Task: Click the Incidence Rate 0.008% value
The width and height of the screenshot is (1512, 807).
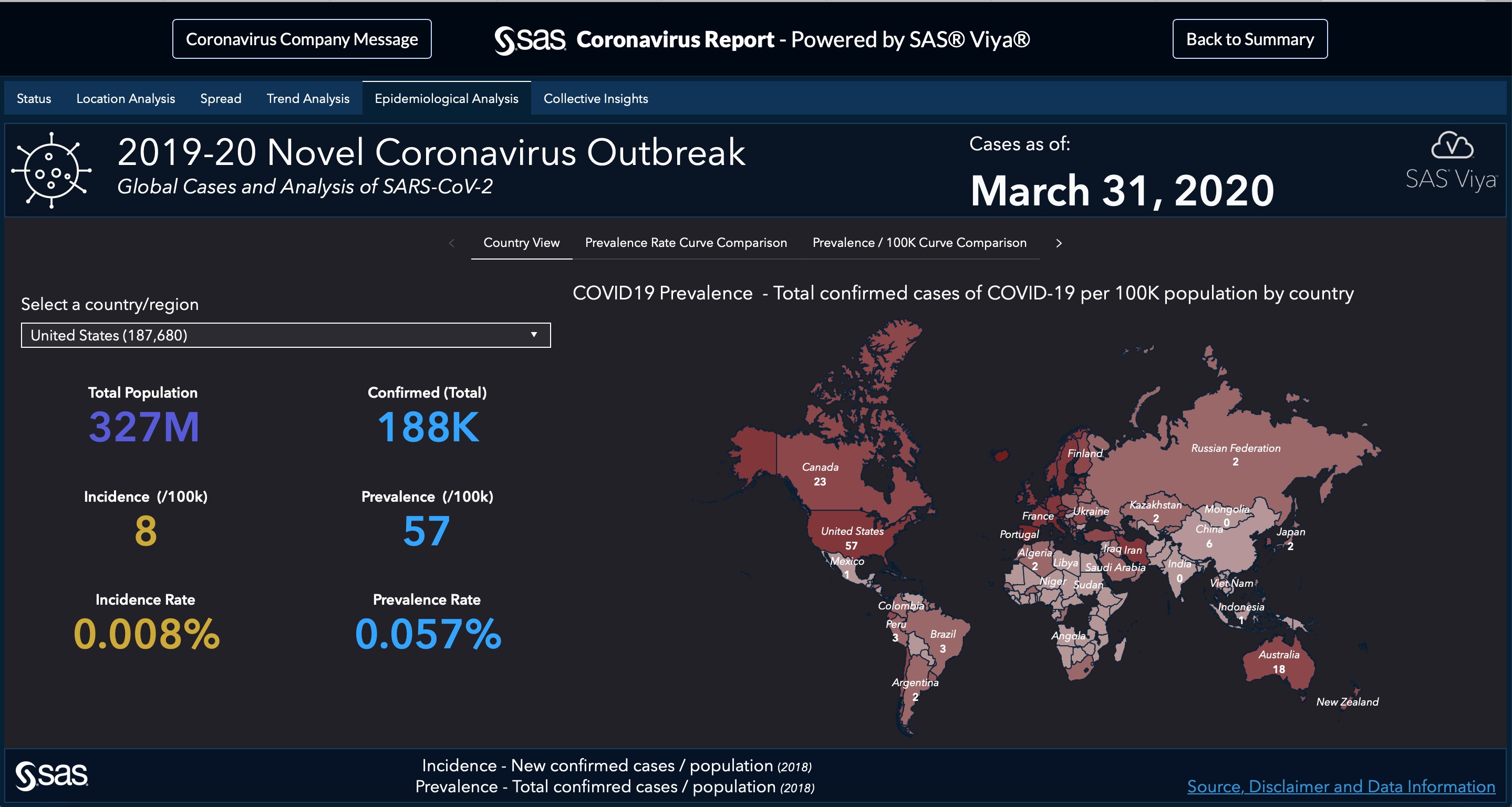Action: 146,634
